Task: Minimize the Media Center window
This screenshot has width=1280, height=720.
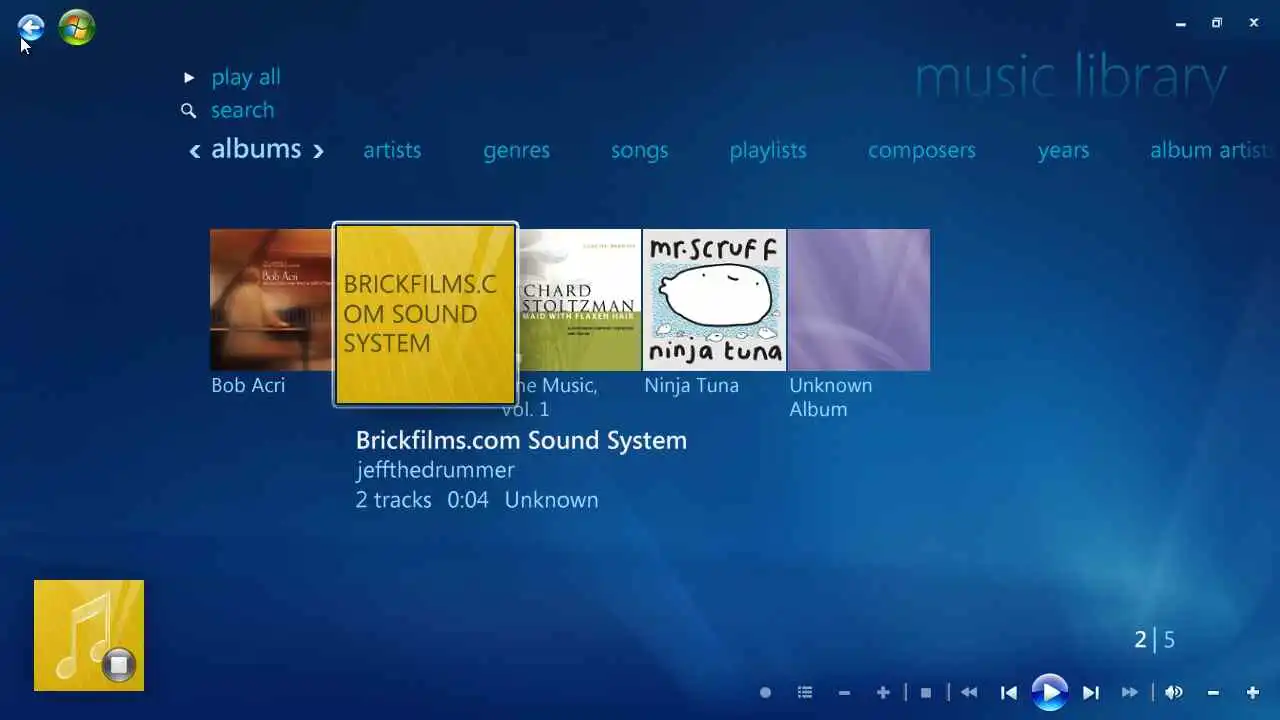Action: tap(1181, 23)
